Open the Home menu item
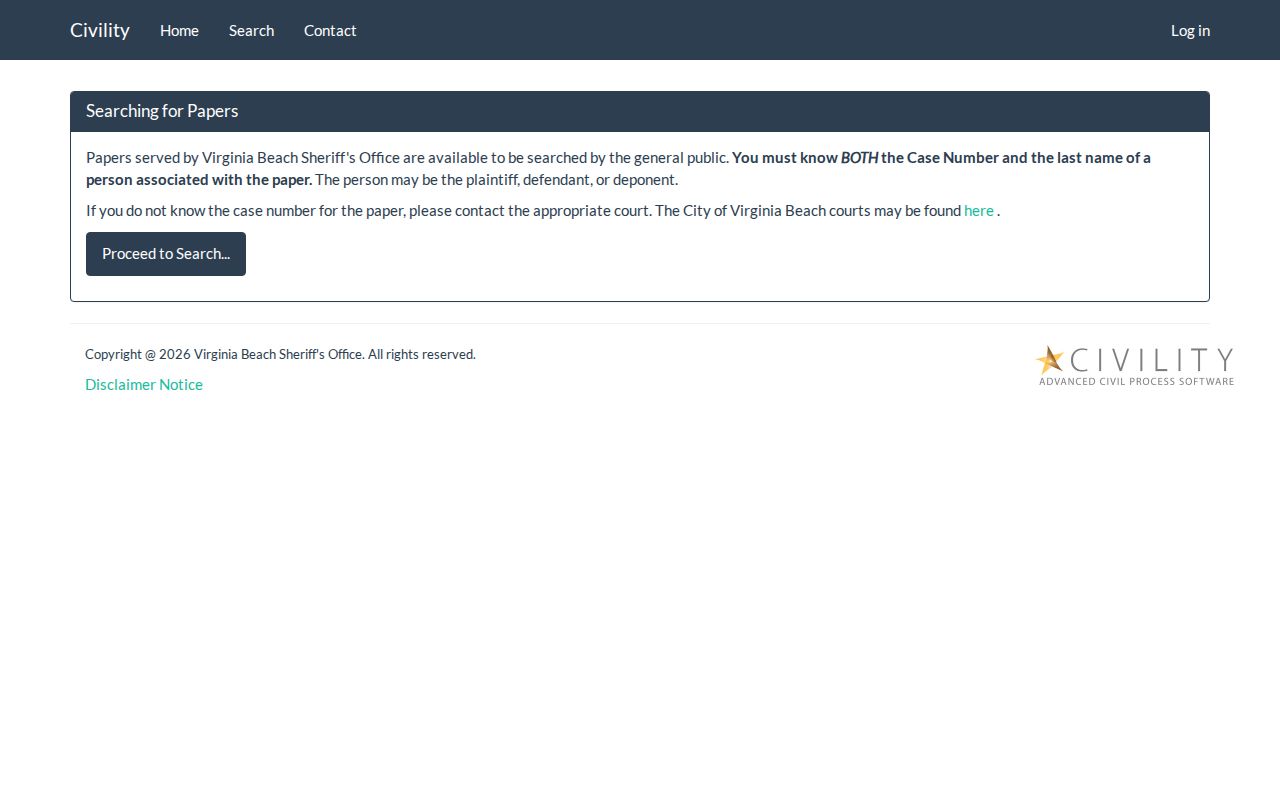1280x800 pixels. pyautogui.click(x=179, y=30)
